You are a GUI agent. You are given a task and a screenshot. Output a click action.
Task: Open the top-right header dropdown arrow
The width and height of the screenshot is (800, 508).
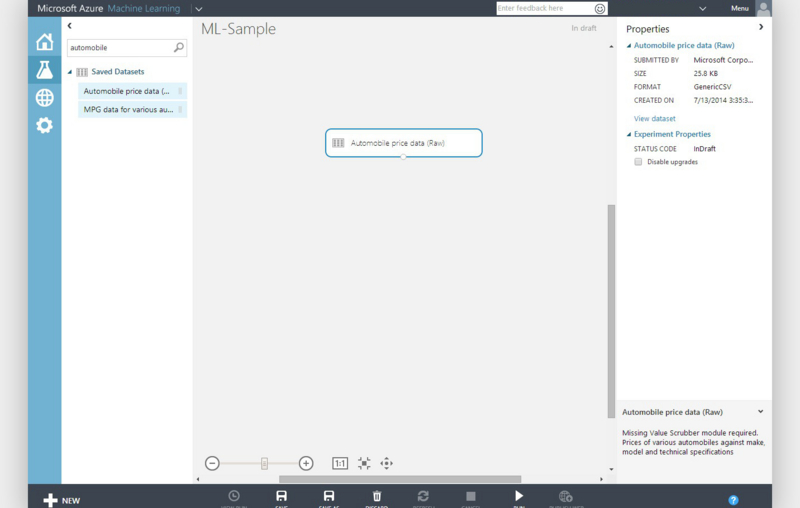click(703, 9)
